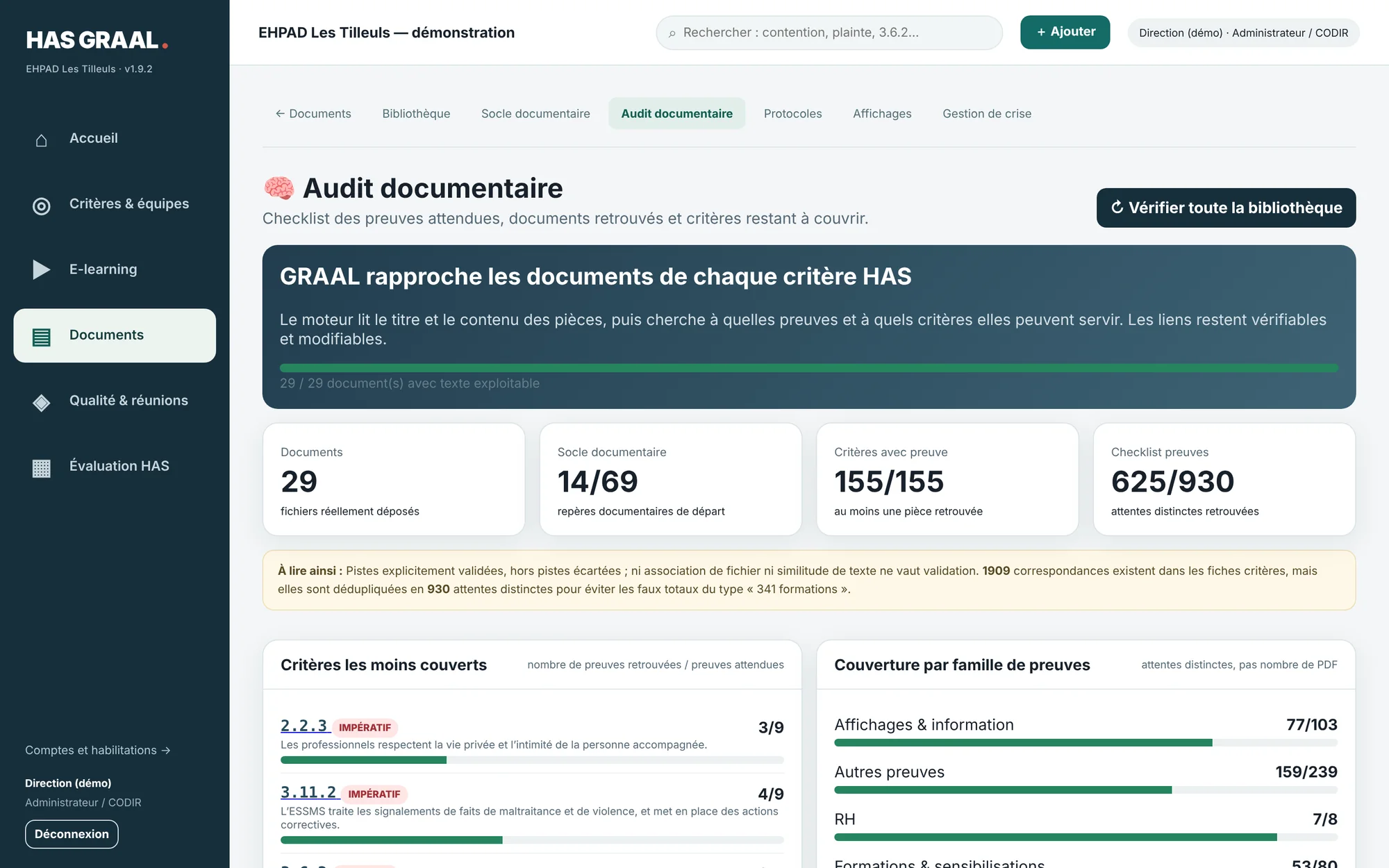Screen dimensions: 1389x868
Task: Select the Audit documentaire tab
Action: coord(676,113)
